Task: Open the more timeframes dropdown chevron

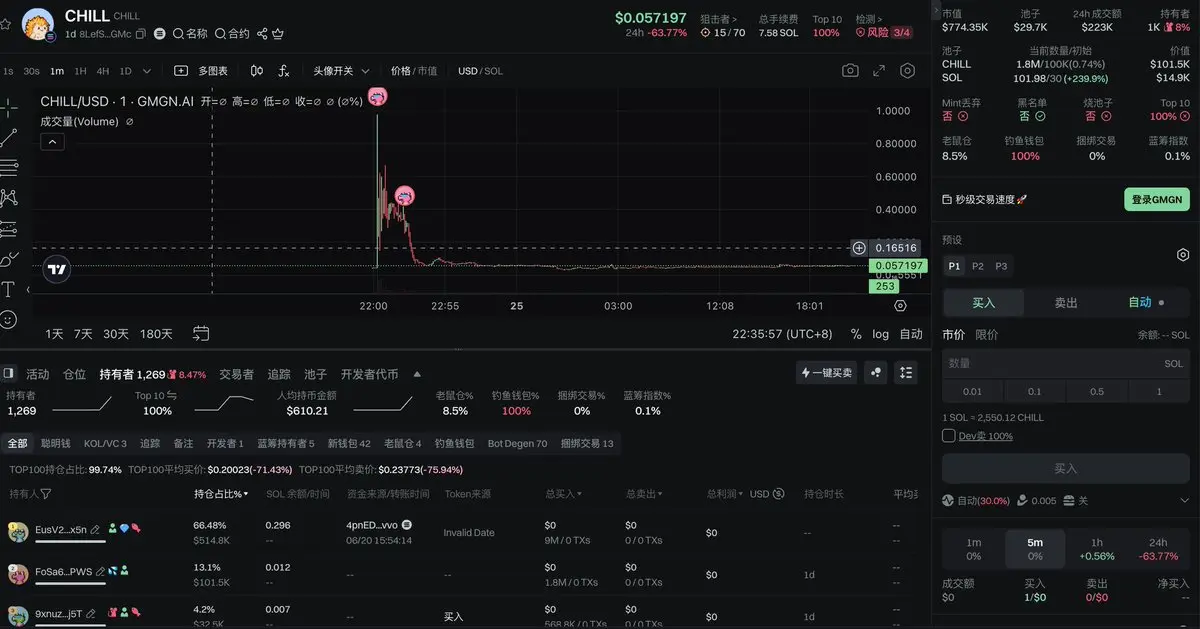Action: [147, 71]
